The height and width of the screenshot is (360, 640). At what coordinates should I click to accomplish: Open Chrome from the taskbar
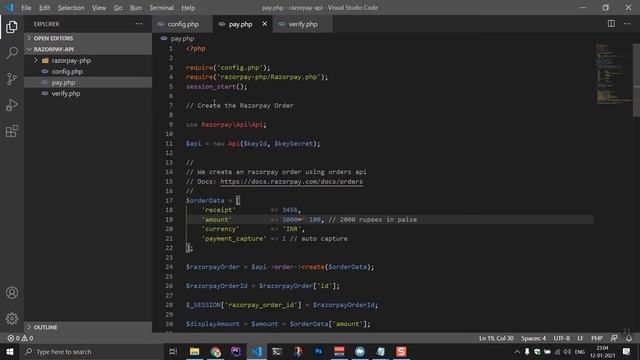(x=216, y=351)
